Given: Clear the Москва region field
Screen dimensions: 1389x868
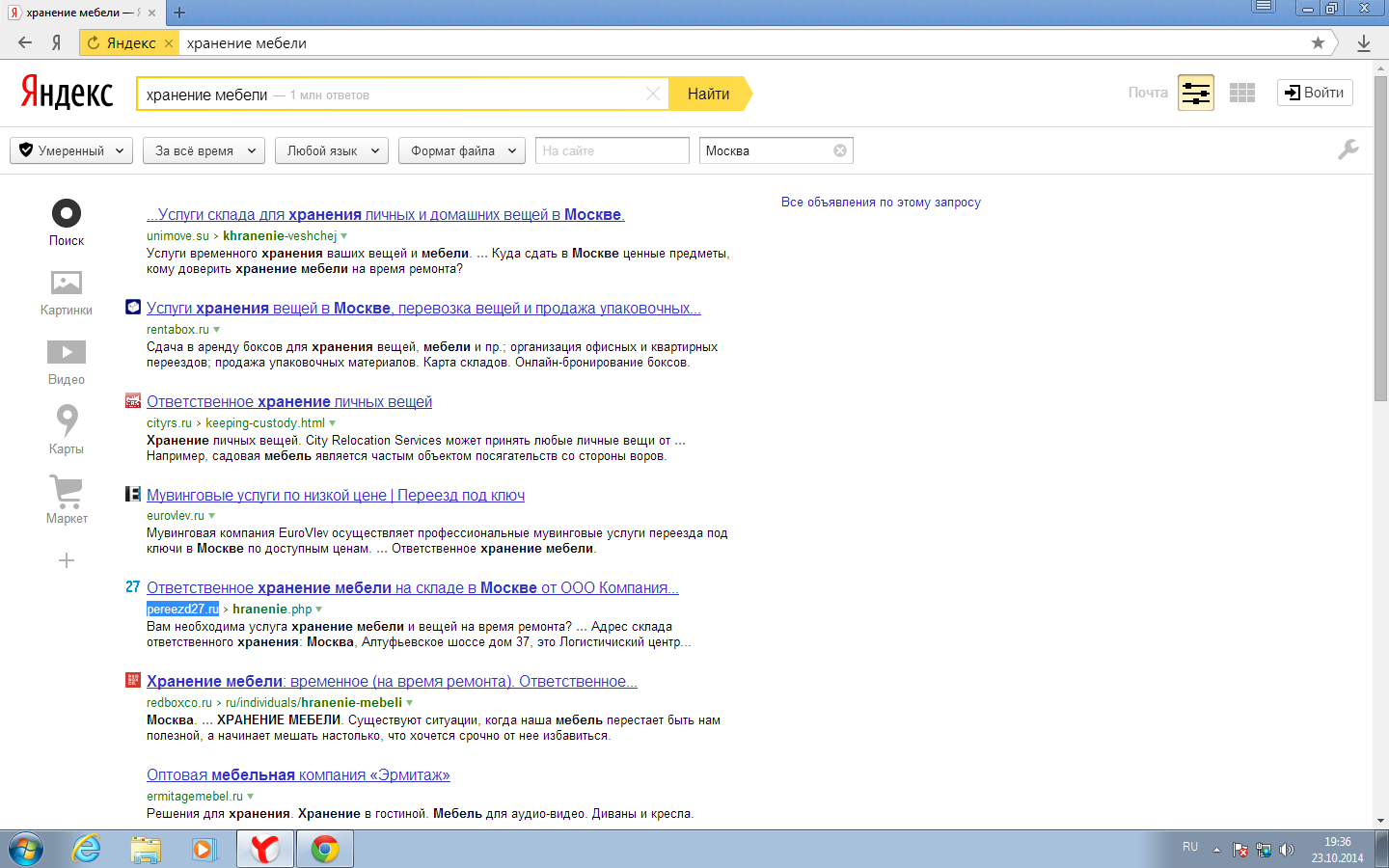Looking at the screenshot, I should (840, 150).
